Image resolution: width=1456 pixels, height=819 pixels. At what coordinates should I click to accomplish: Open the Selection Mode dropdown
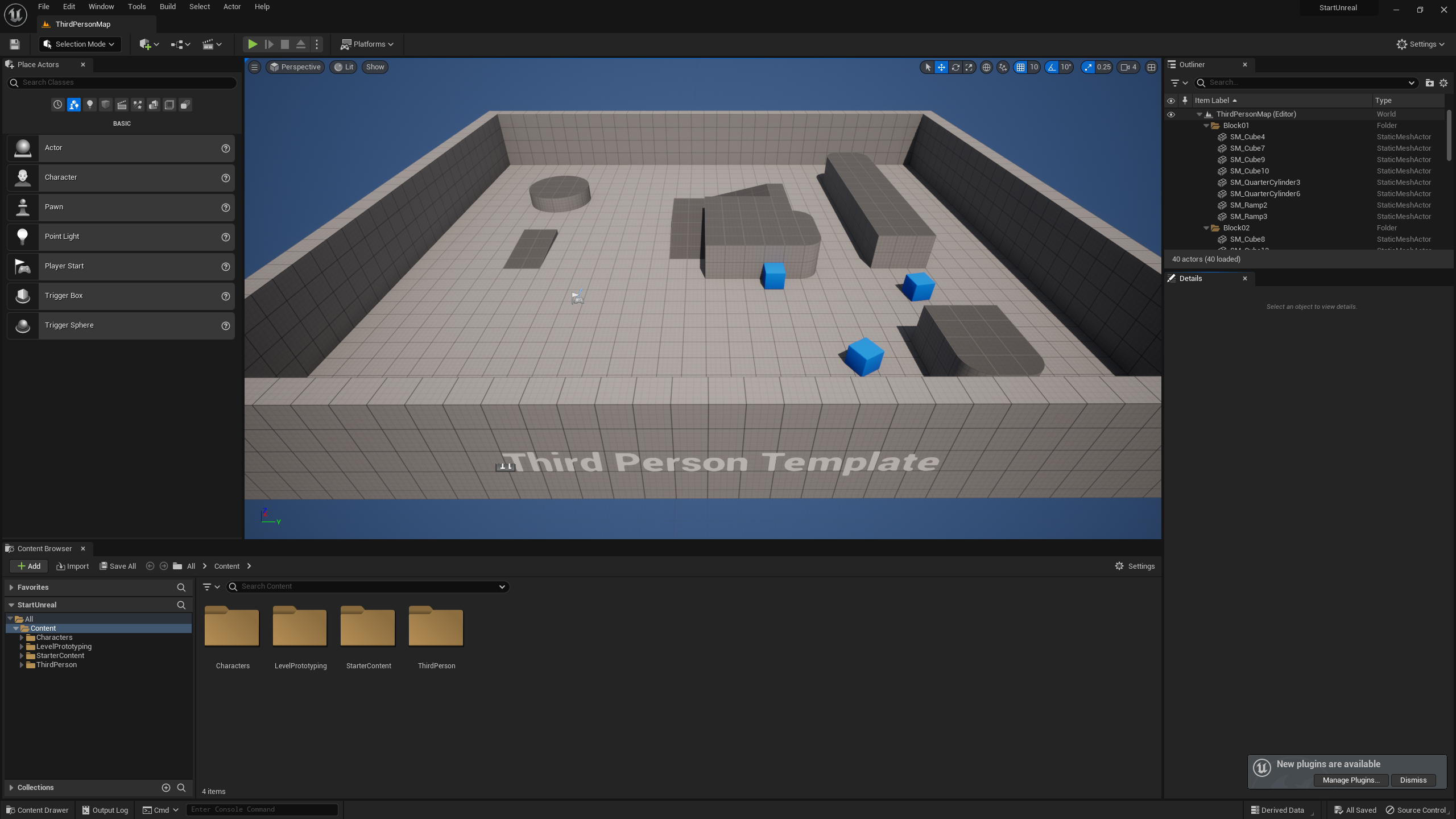[x=80, y=44]
